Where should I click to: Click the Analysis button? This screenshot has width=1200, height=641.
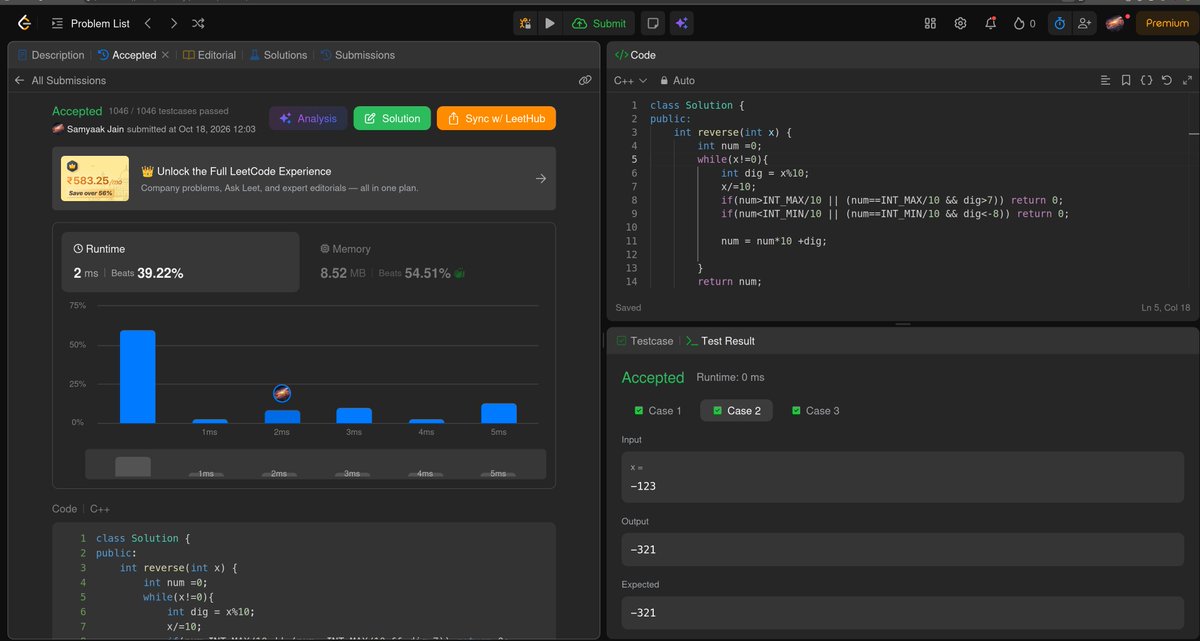[308, 118]
